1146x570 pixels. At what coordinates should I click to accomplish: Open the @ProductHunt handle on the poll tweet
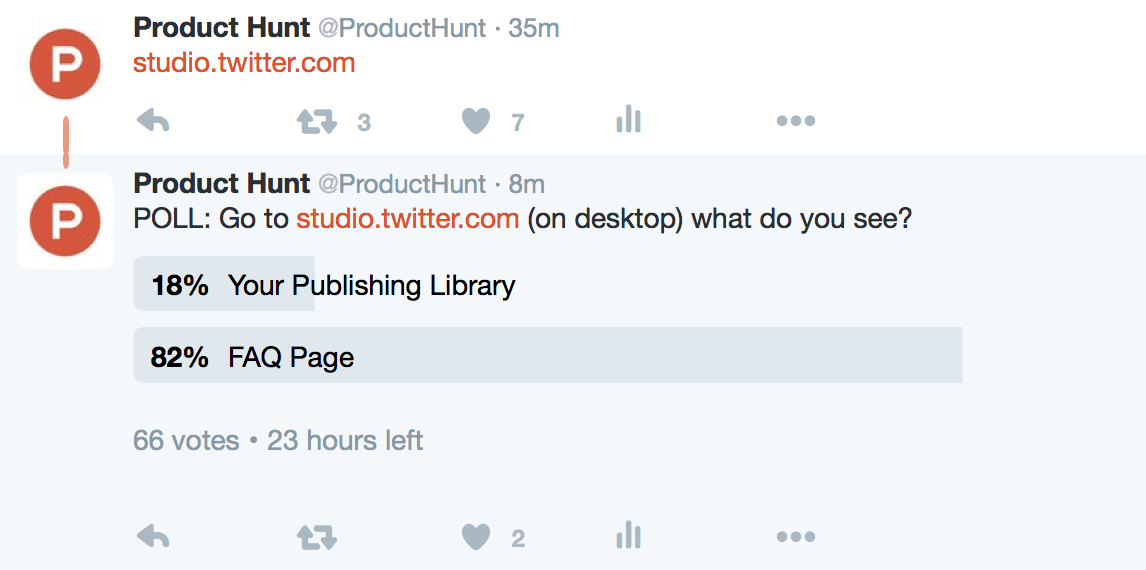click(x=401, y=184)
